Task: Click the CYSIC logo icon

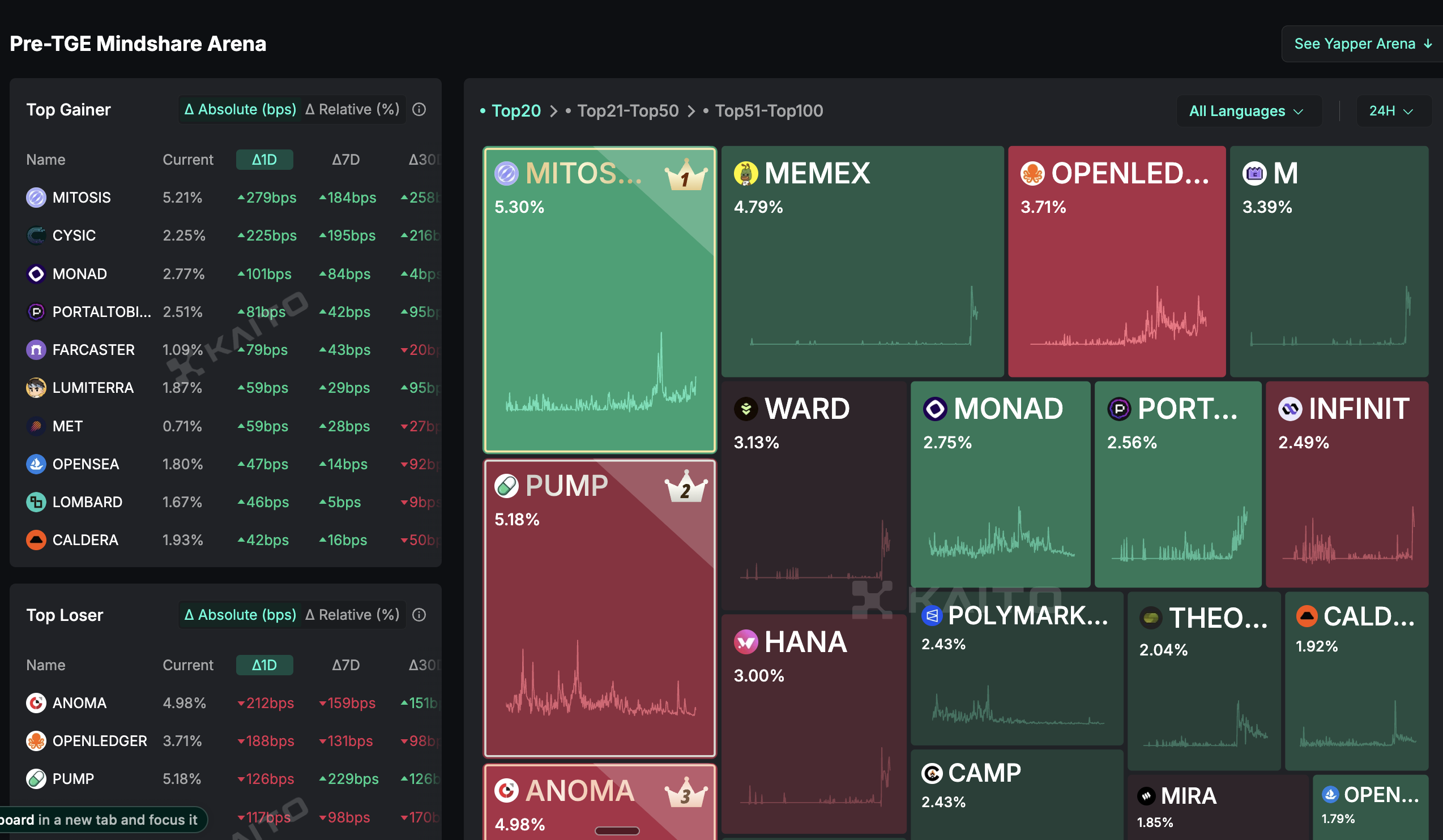Action: (x=36, y=235)
